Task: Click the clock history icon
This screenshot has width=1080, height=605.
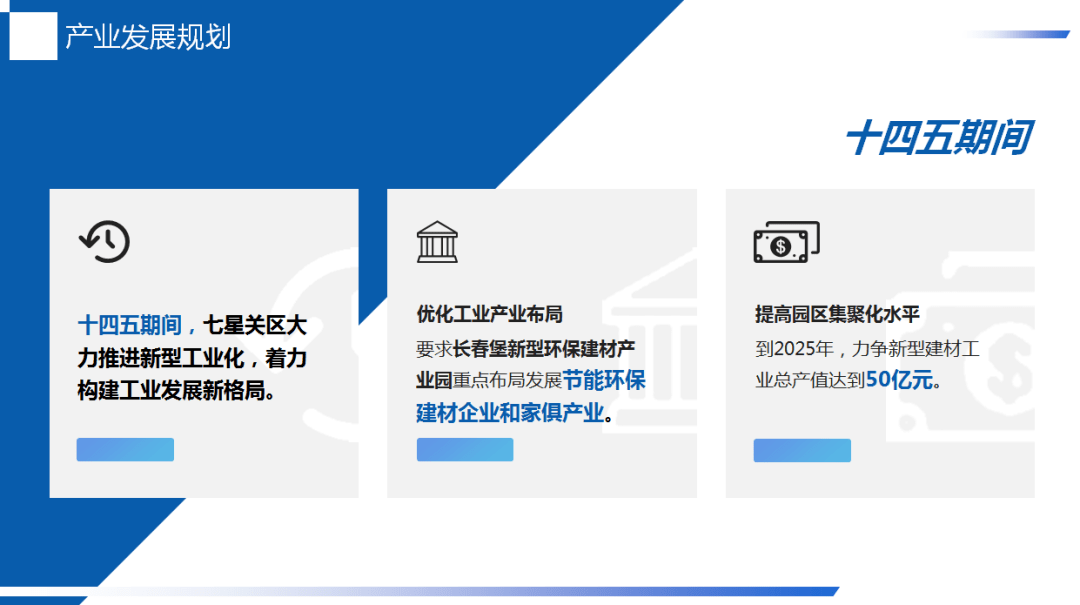Action: [104, 241]
